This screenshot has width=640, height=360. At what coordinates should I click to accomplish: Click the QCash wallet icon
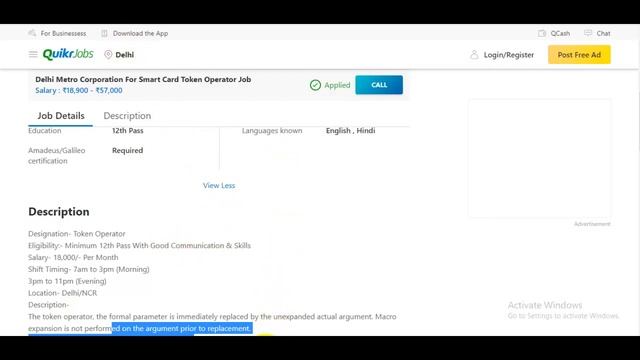tap(542, 33)
